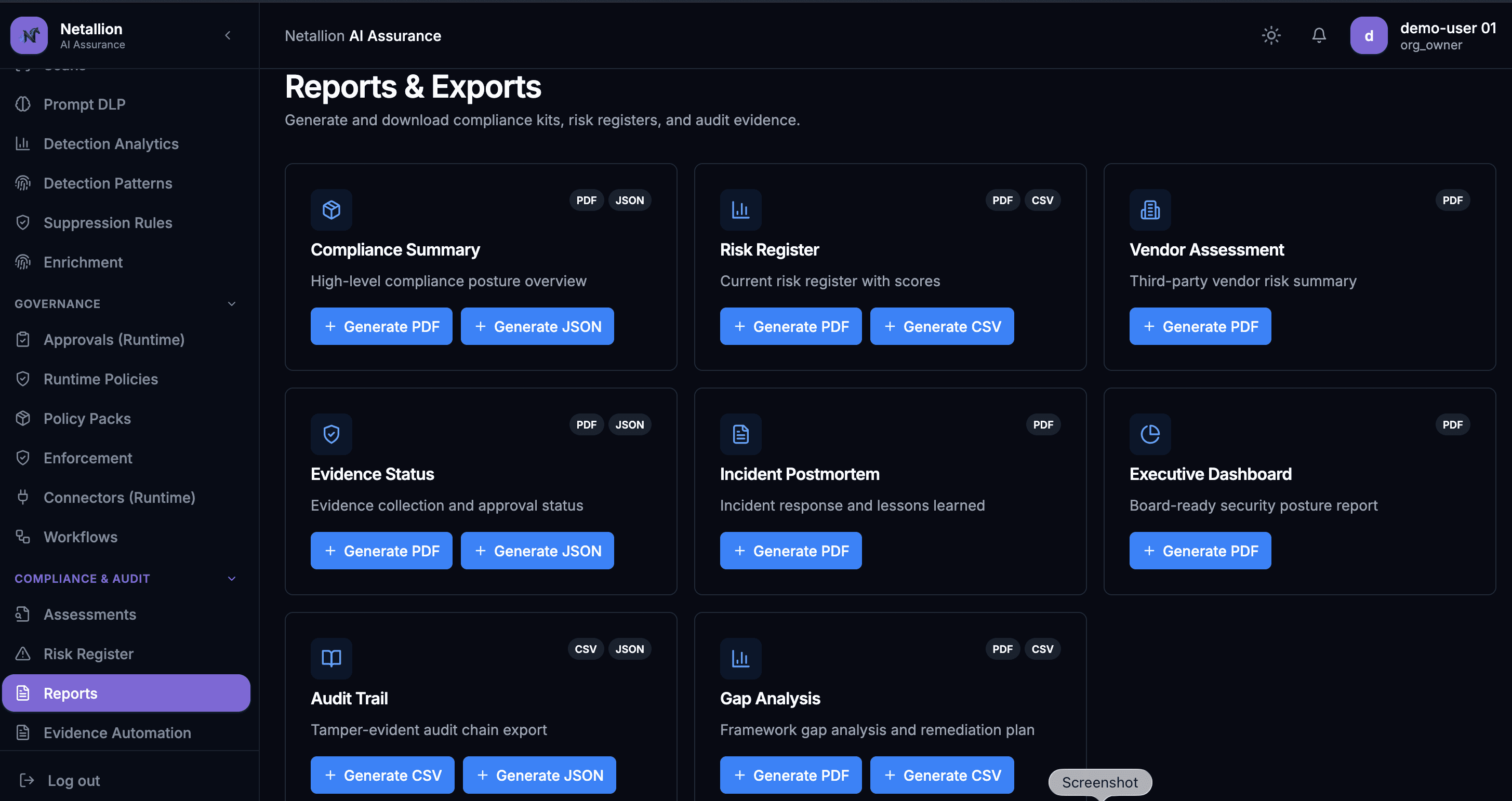The width and height of the screenshot is (1512, 801).
Task: Click the Runtime Policies shield icon
Action: coord(23,379)
